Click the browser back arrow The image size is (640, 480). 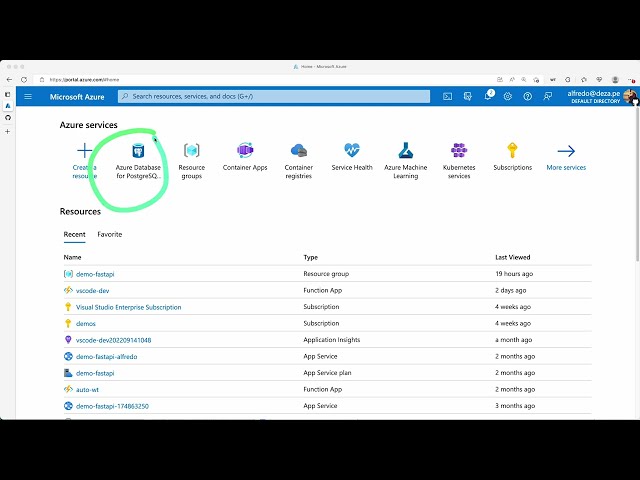9,80
